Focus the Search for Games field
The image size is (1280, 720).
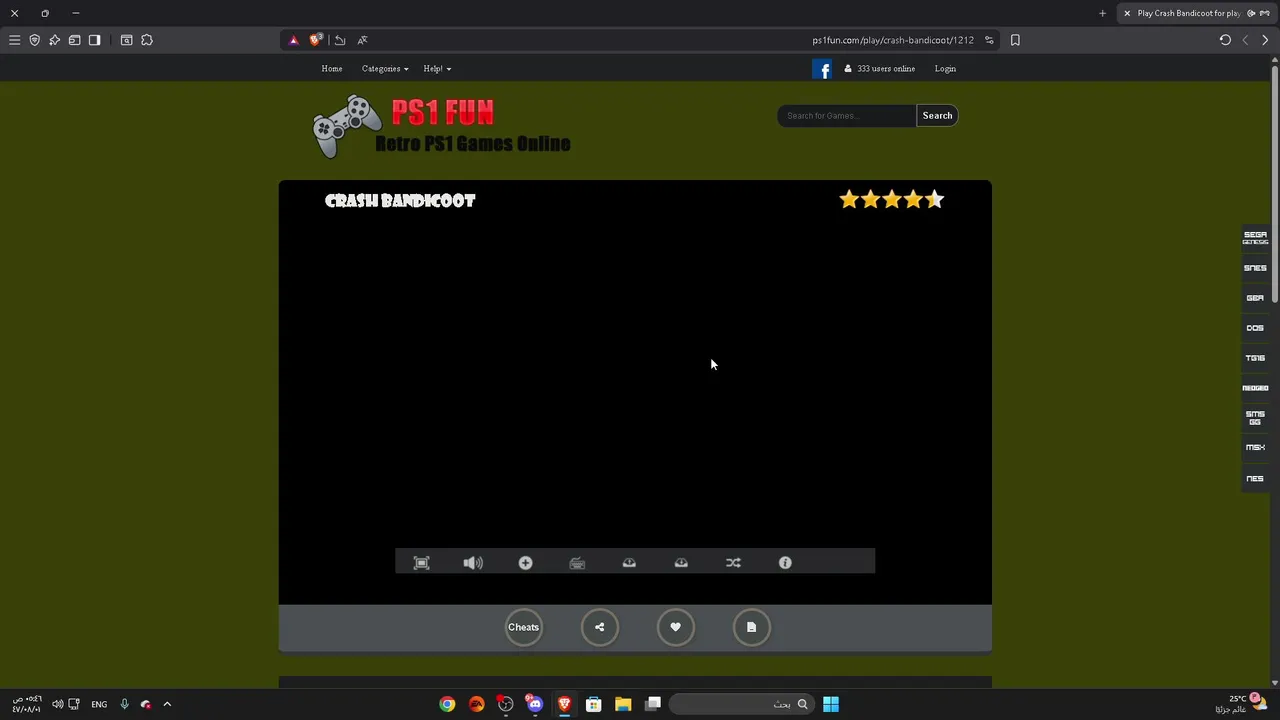[x=847, y=116]
